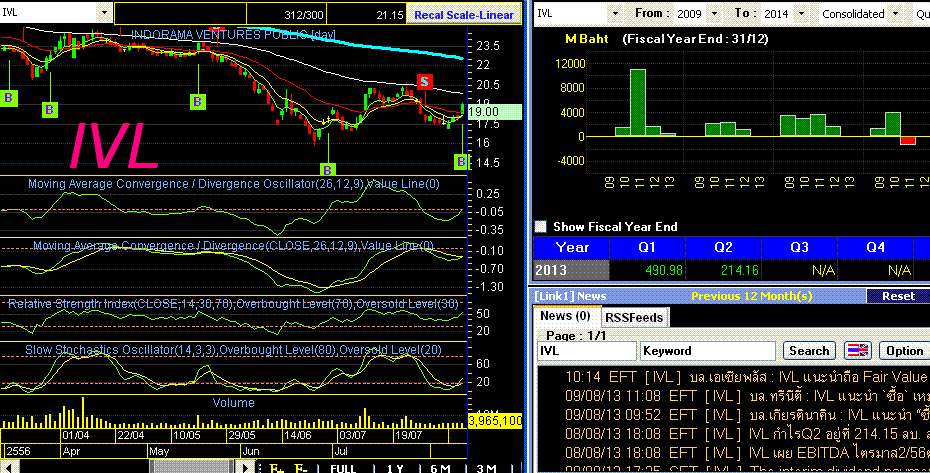Click the horizontal chart scrollbar thumb
The width and height of the screenshot is (930, 473).
pyautogui.click(x=193, y=467)
